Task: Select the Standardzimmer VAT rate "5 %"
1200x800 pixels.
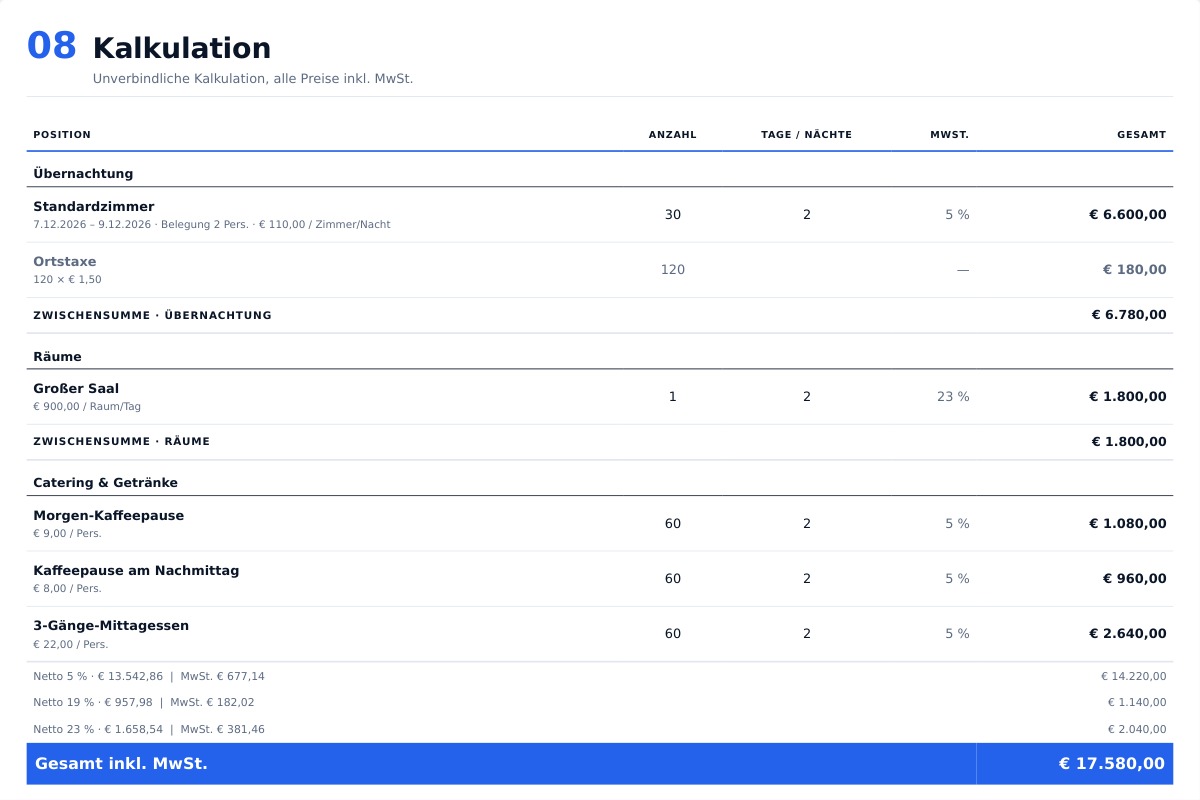Action: click(x=957, y=215)
